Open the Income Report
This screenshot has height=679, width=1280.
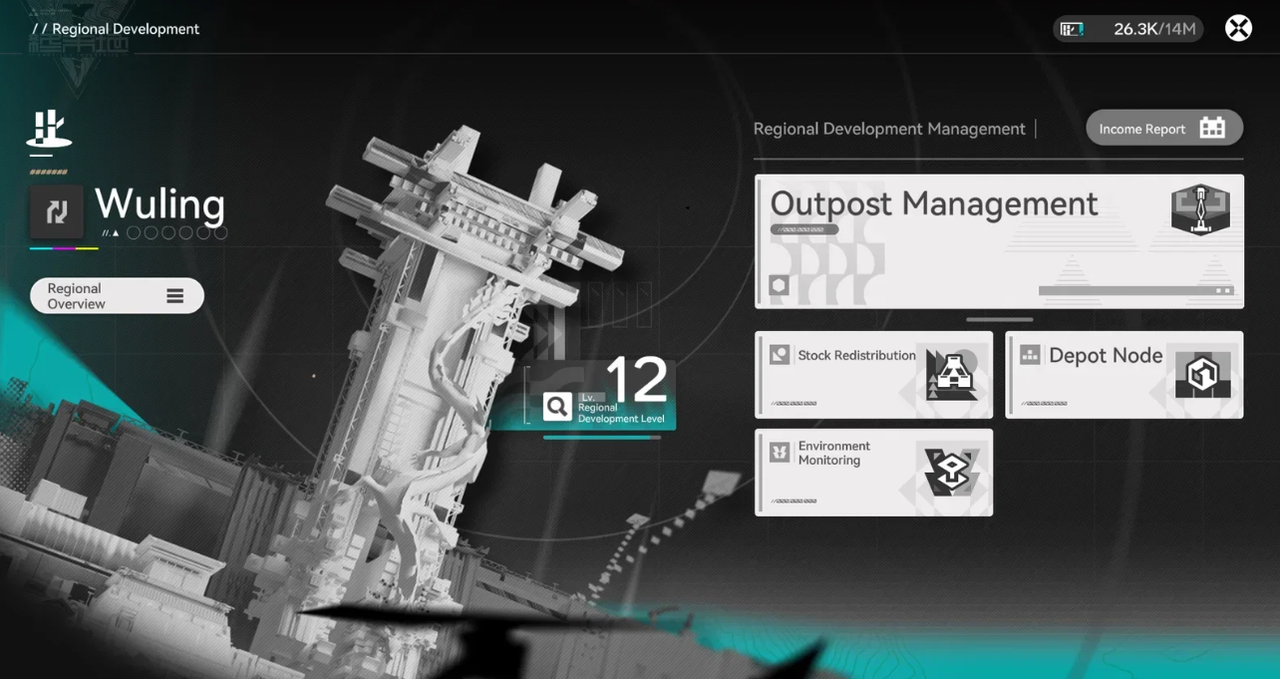click(x=1164, y=128)
